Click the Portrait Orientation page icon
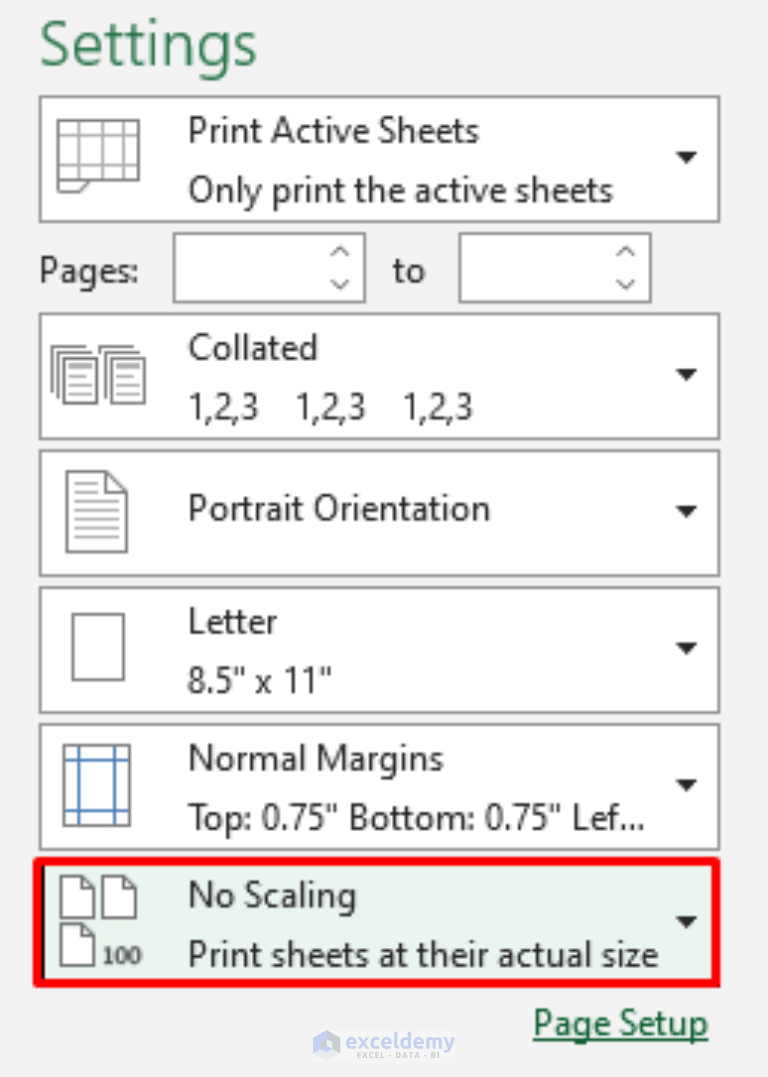768x1077 pixels. click(x=97, y=511)
